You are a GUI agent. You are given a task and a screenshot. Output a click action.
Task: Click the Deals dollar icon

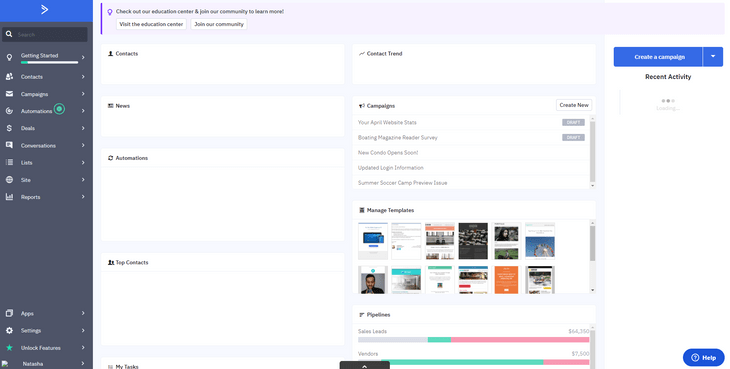tap(9, 128)
